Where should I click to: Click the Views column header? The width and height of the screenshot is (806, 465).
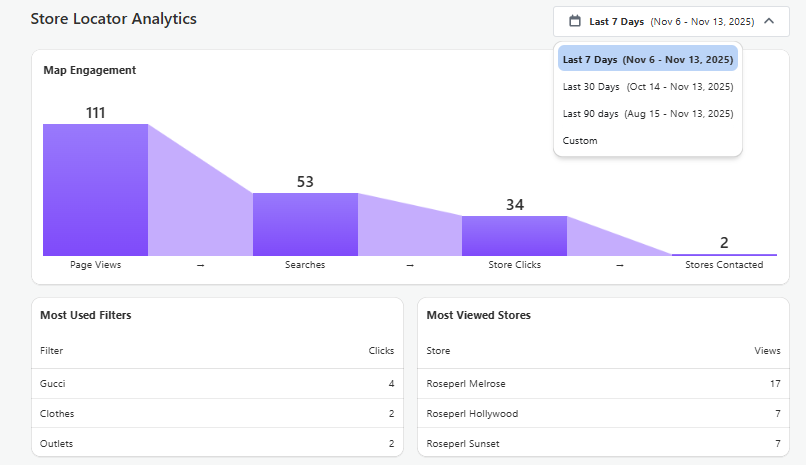coord(767,351)
